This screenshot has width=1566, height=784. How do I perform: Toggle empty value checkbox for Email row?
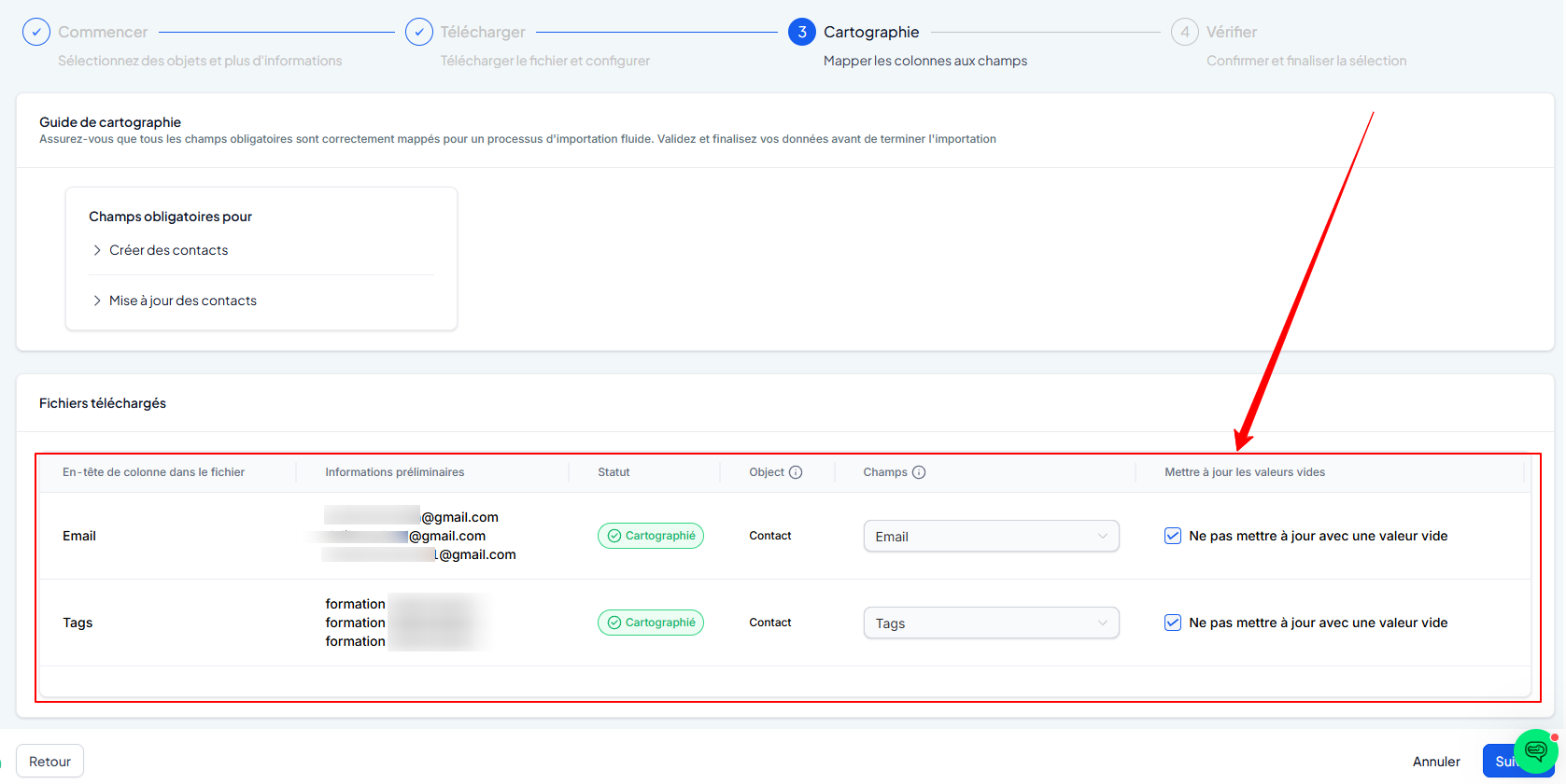1173,536
